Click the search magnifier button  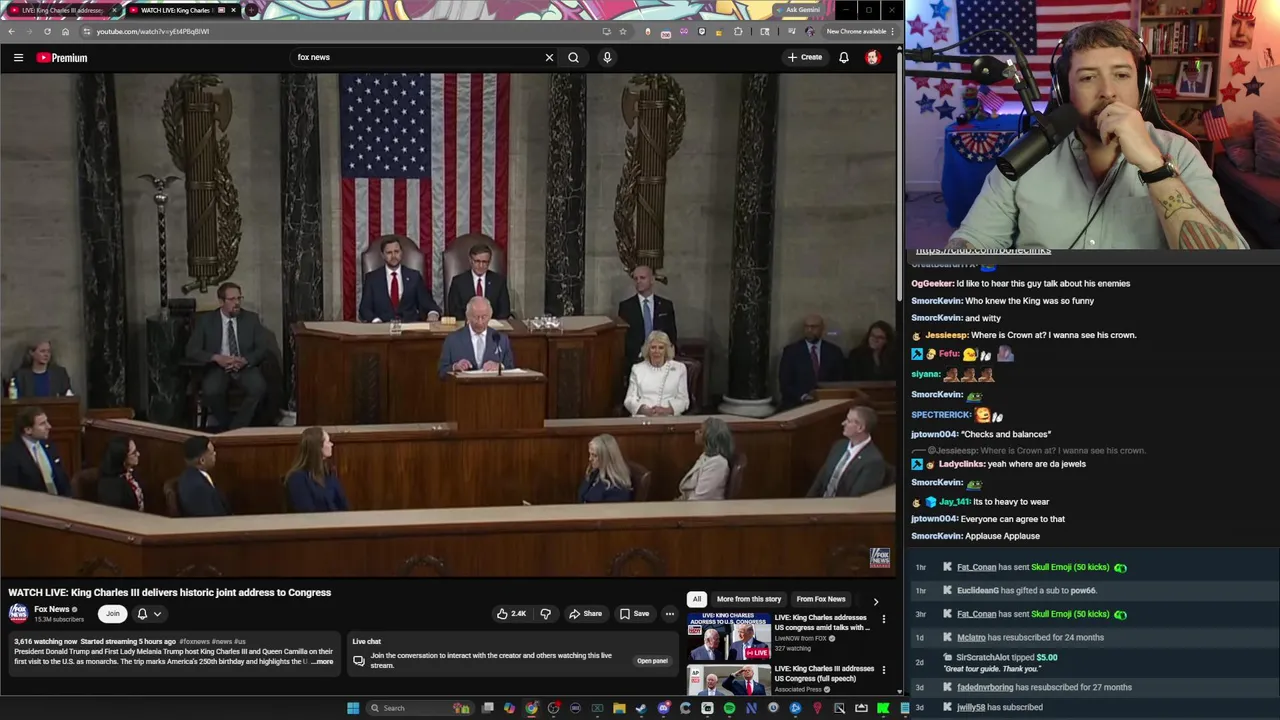[573, 57]
